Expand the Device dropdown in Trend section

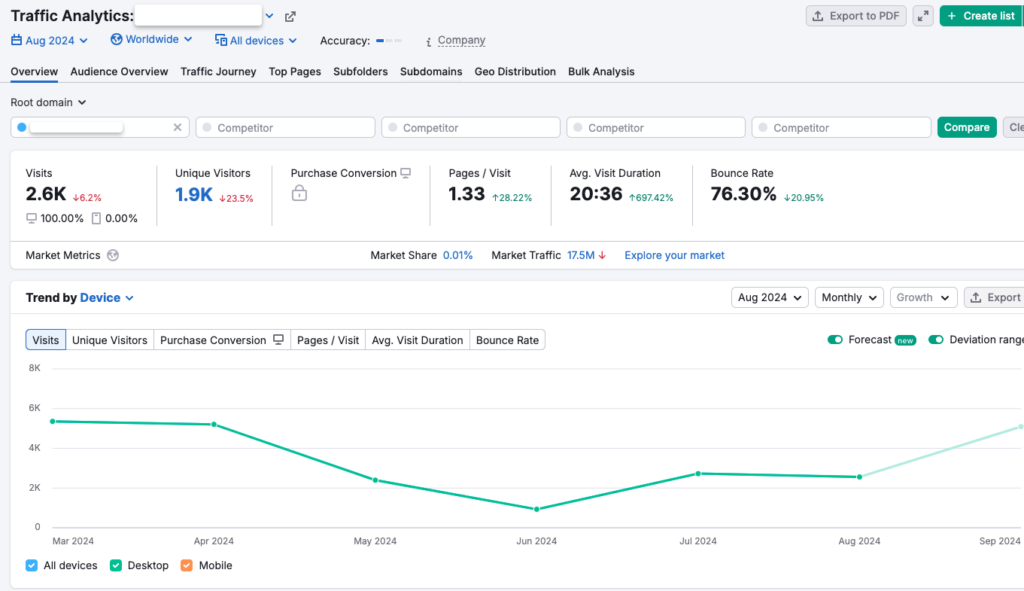106,297
